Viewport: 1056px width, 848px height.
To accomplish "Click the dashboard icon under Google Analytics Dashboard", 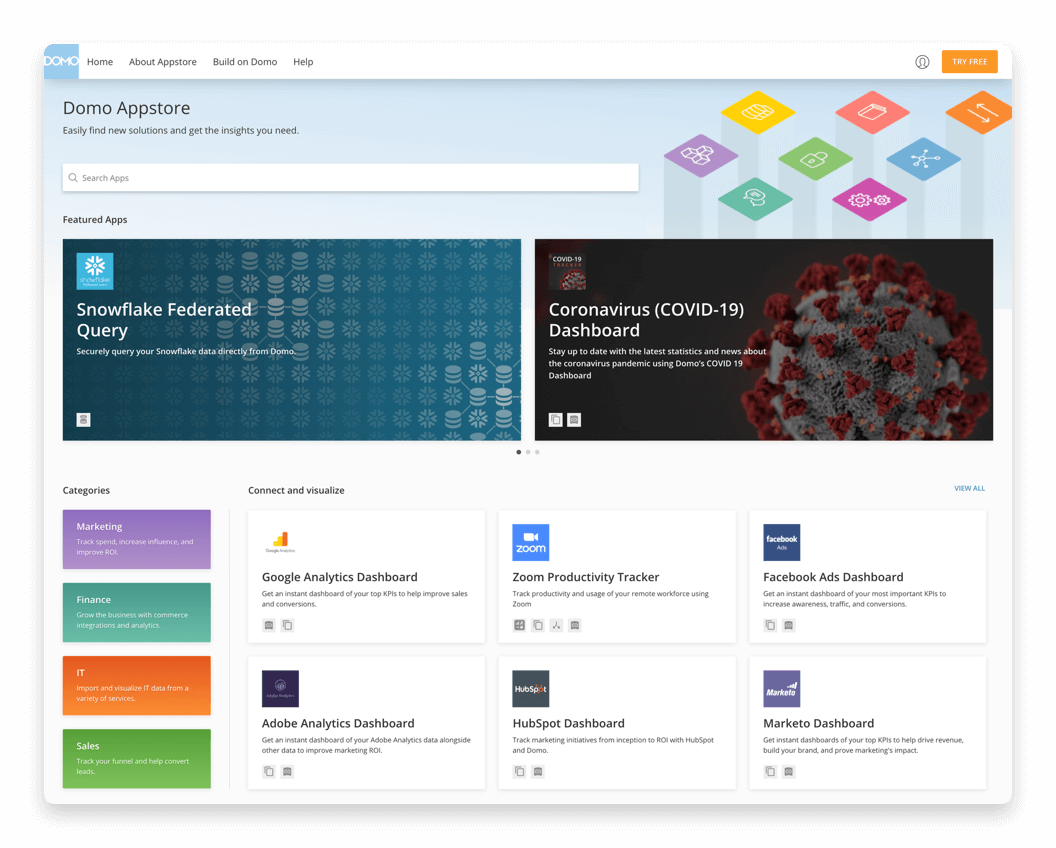I will [x=269, y=625].
